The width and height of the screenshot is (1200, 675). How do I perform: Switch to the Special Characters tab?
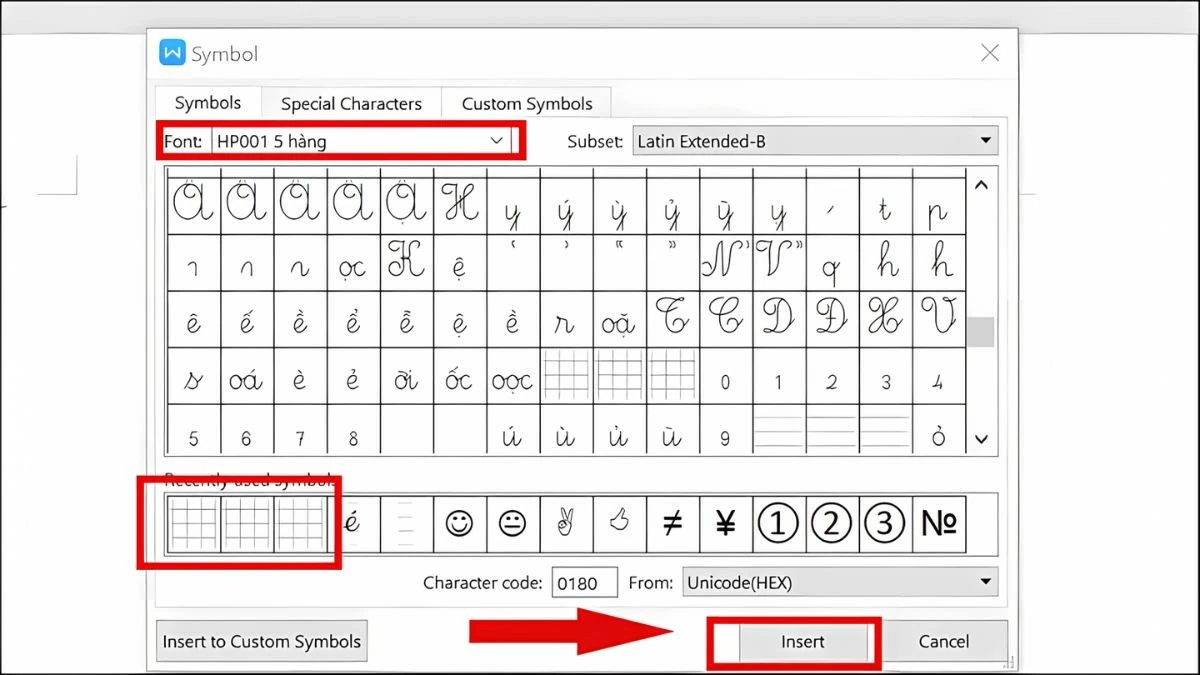point(351,103)
